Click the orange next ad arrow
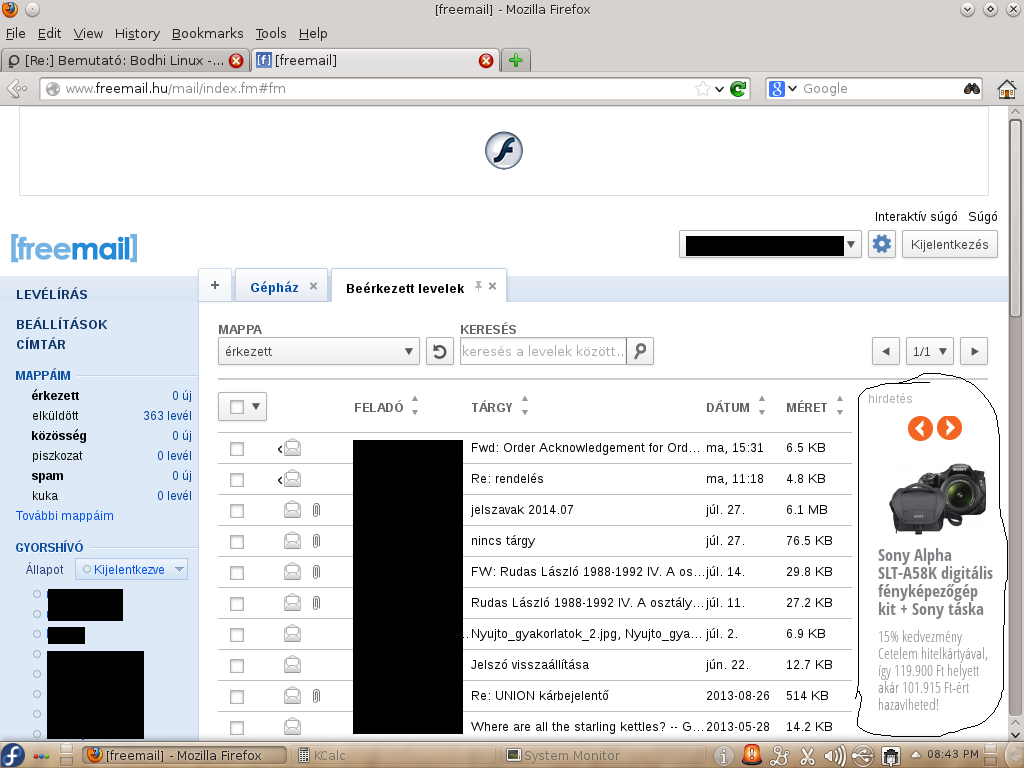The image size is (1024, 768). [x=950, y=428]
